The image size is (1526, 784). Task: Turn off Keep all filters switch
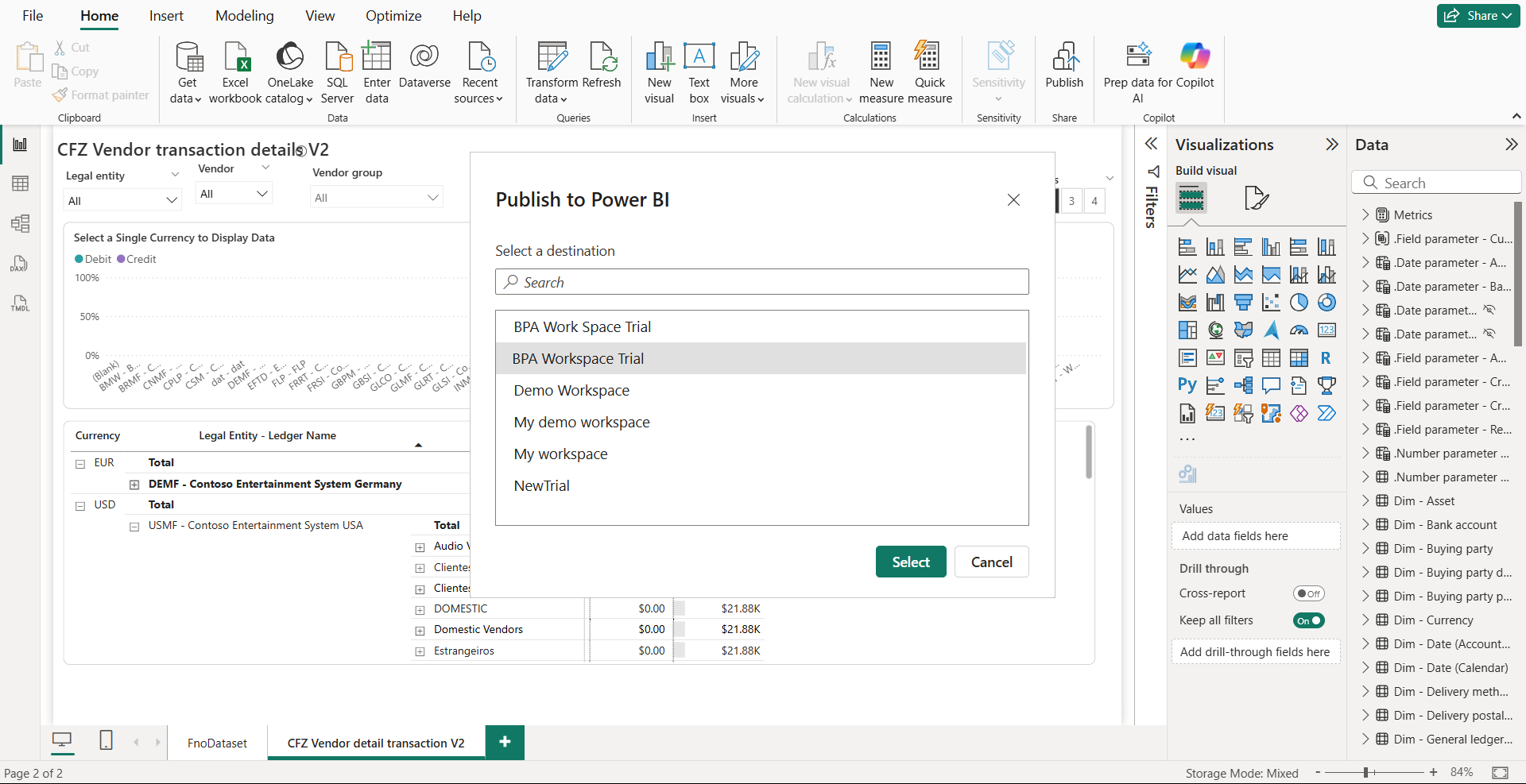click(x=1308, y=620)
